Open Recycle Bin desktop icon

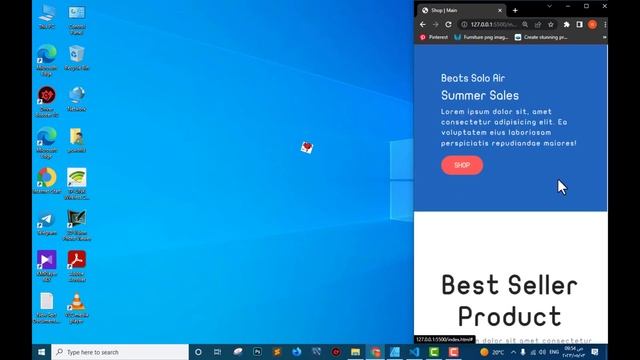[x=77, y=58]
